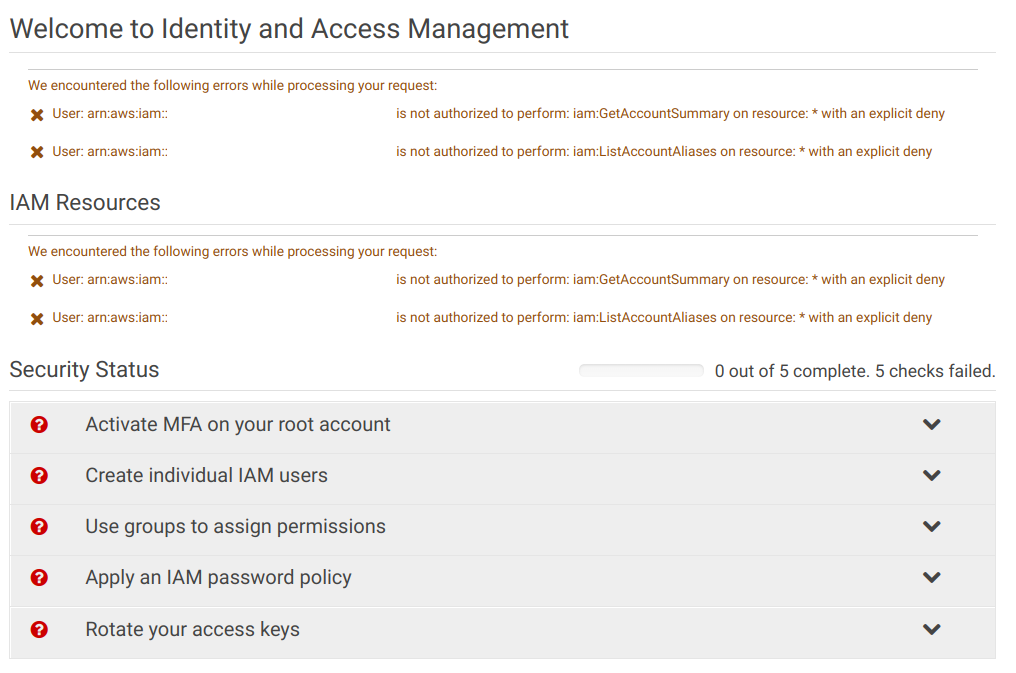Click 'User: arn:aws:iam::' in the first Welcome section error
Screen dimensions: 1016x673
[x=110, y=113]
